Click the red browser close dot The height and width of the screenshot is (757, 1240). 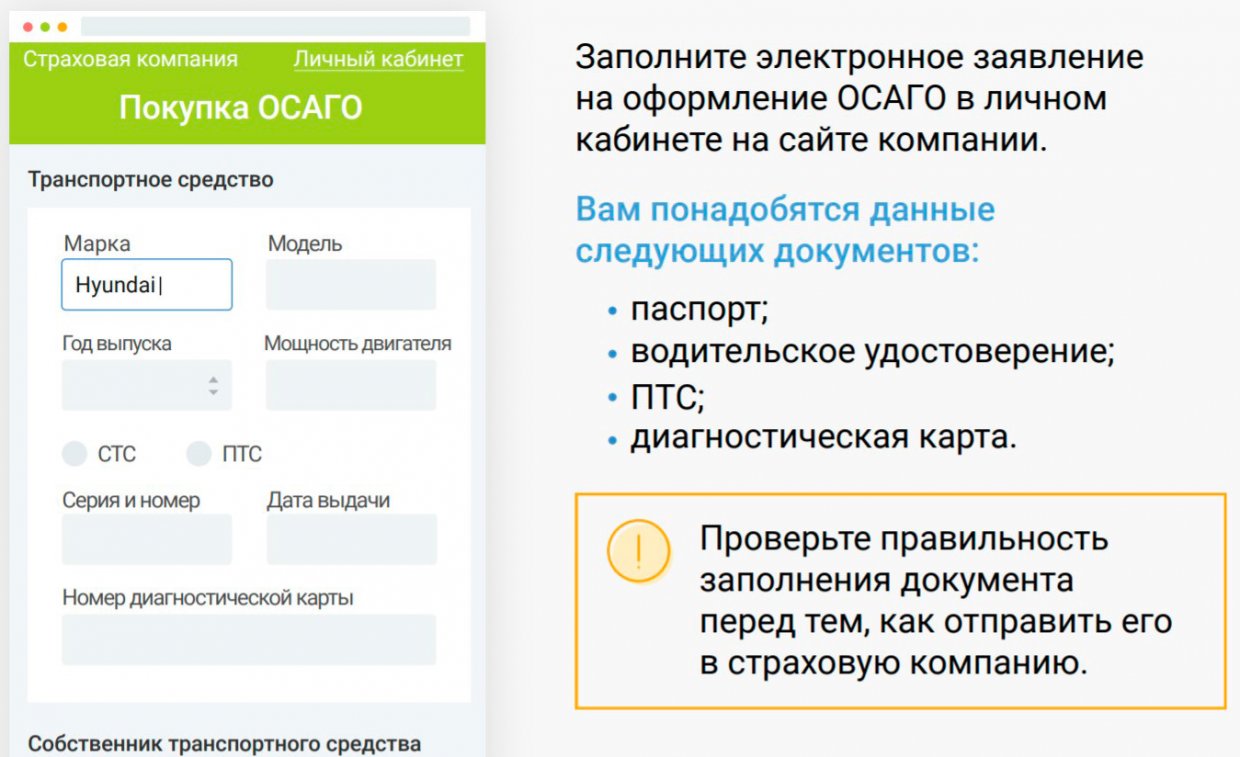[28, 27]
